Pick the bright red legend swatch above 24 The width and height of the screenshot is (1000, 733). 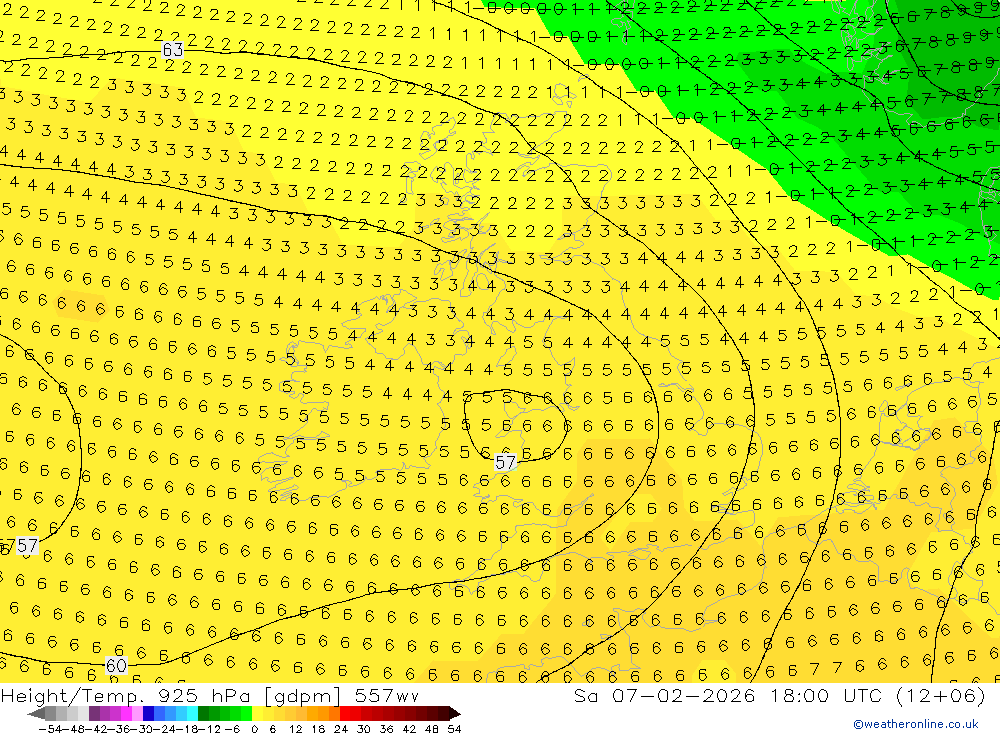click(345, 713)
